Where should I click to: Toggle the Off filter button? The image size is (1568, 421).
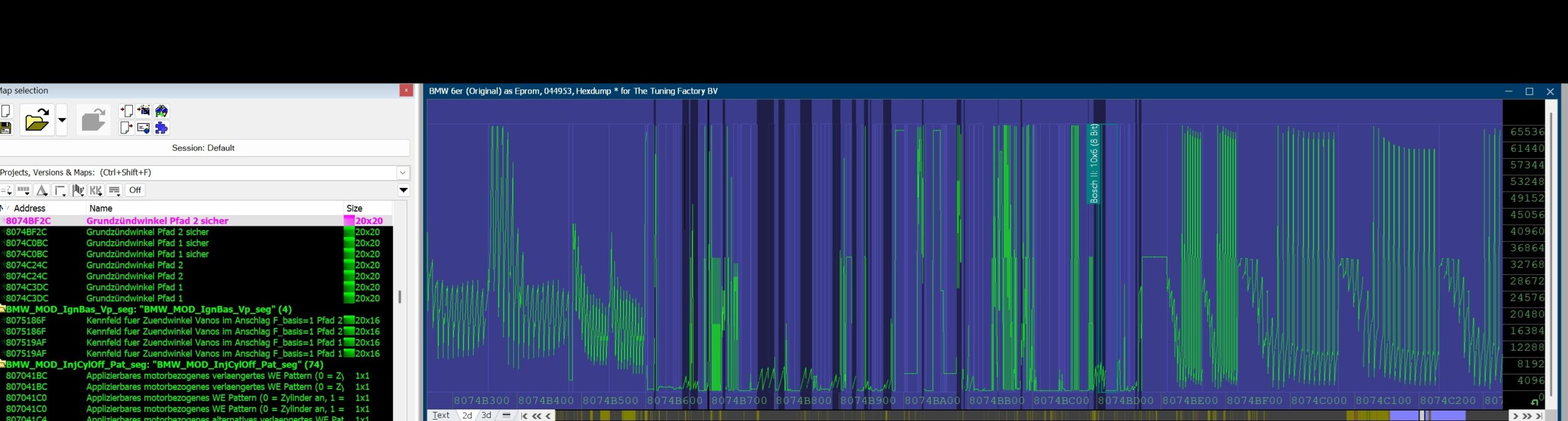coord(135,190)
